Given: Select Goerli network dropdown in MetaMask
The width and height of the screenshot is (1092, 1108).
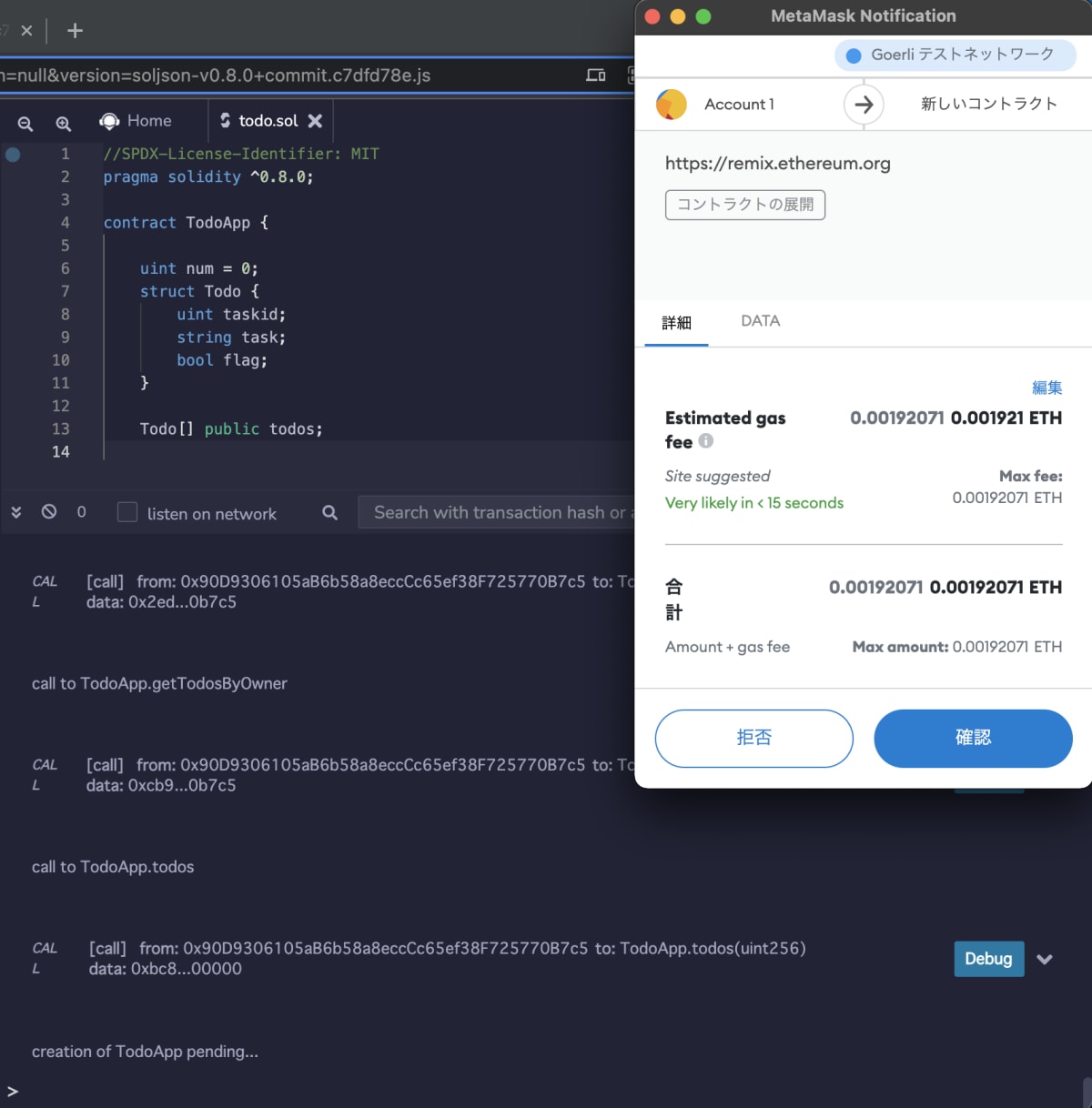Looking at the screenshot, I should [955, 55].
